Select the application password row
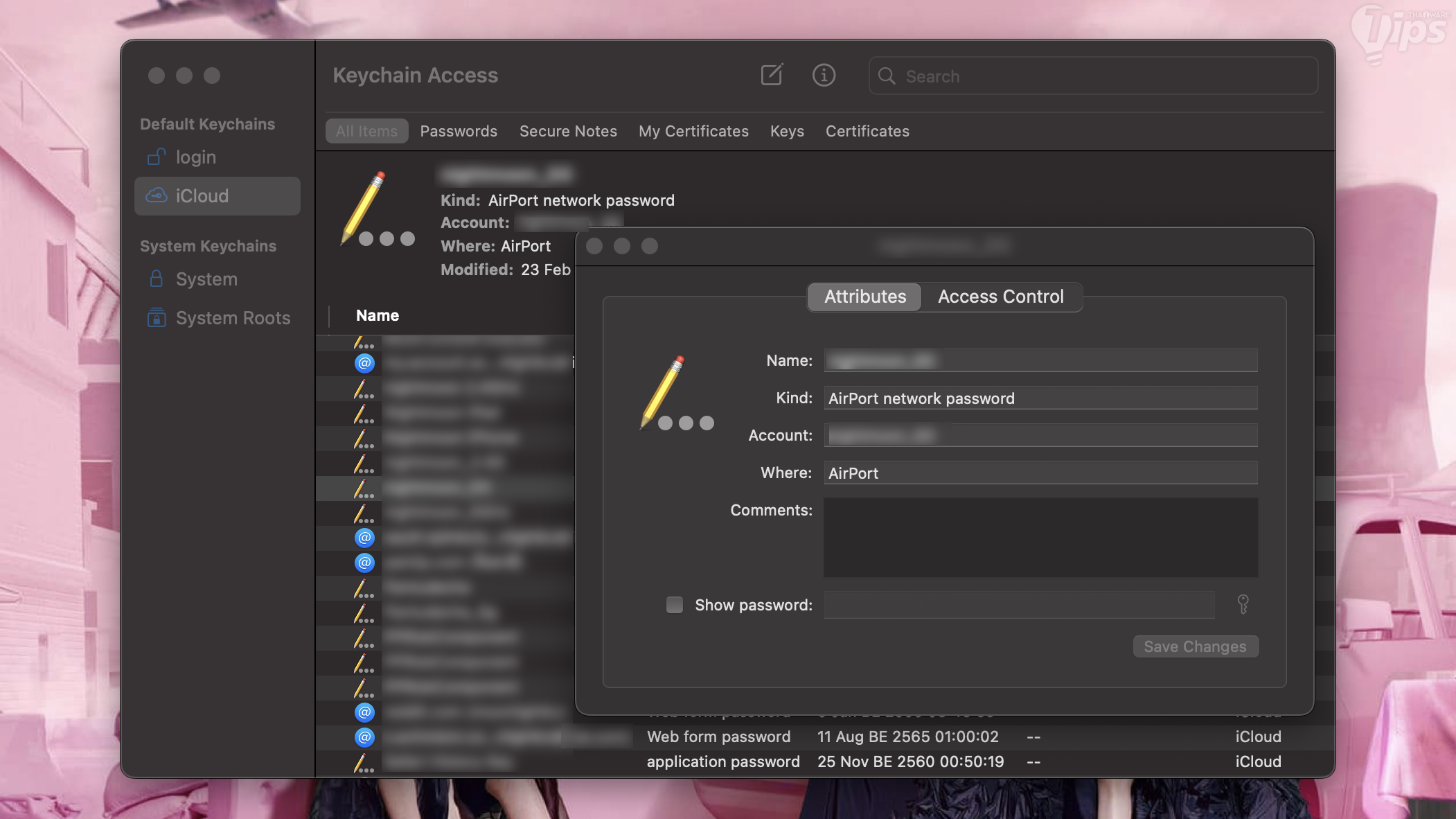Image resolution: width=1456 pixels, height=819 pixels. point(723,761)
